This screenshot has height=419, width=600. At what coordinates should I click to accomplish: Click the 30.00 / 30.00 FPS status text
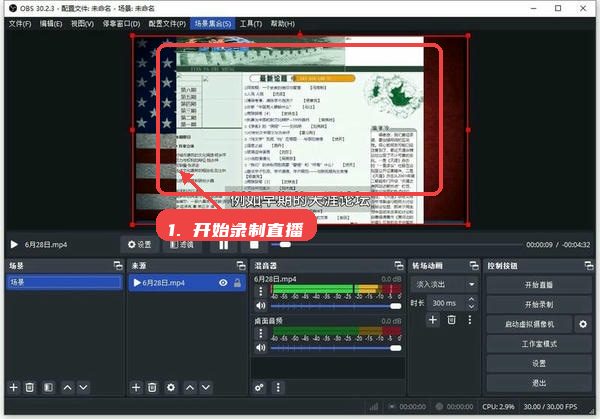[x=550, y=406]
